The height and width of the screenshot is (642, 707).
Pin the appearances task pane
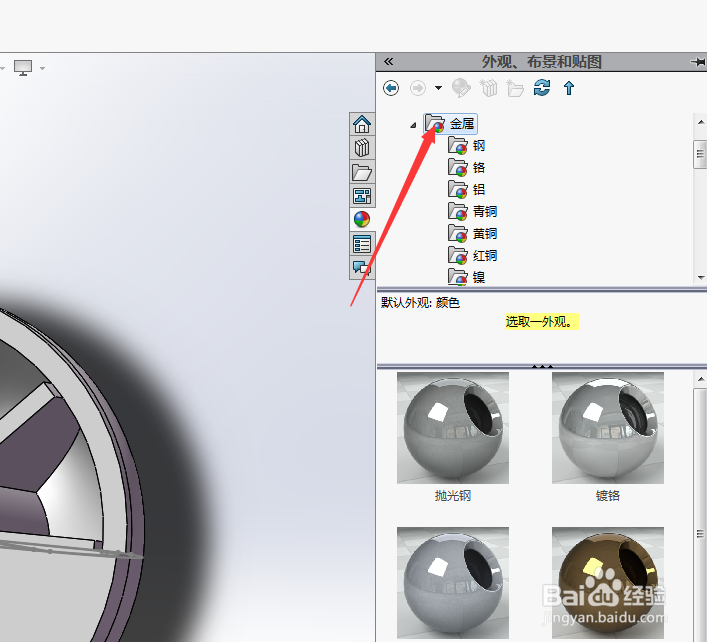point(698,62)
